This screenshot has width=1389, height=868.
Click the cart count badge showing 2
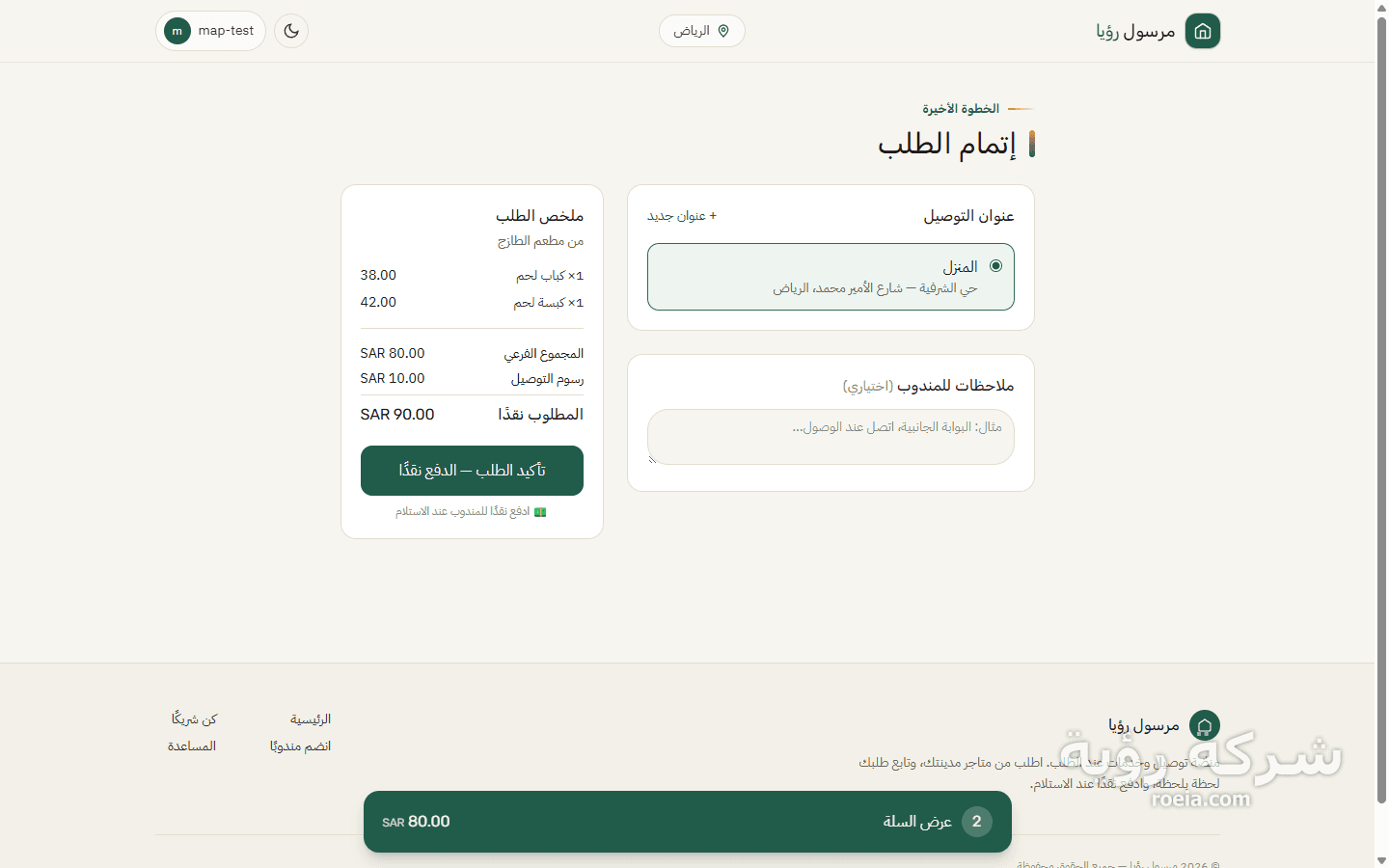(977, 822)
